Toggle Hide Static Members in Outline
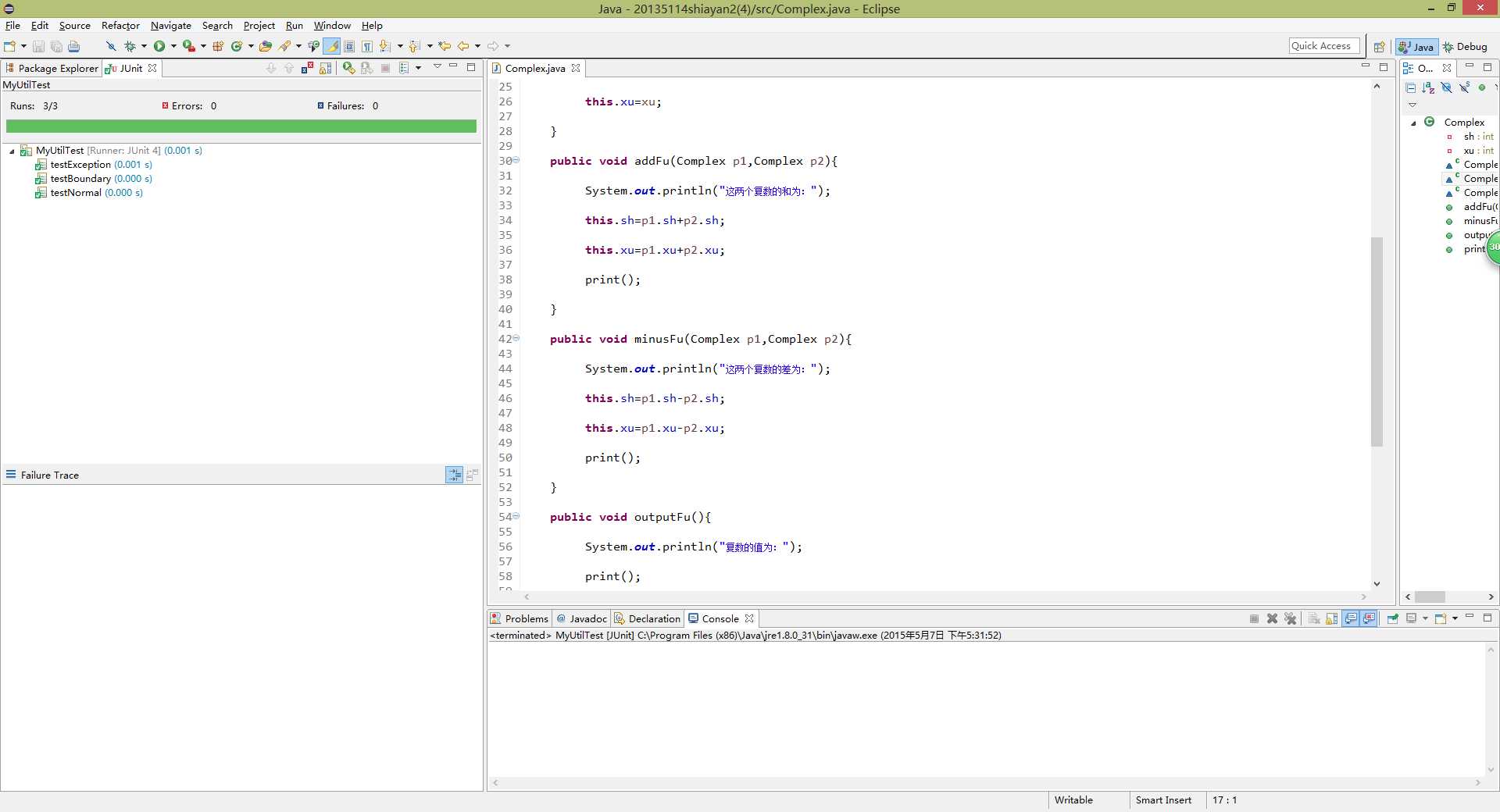The image size is (1500, 812). [1464, 87]
